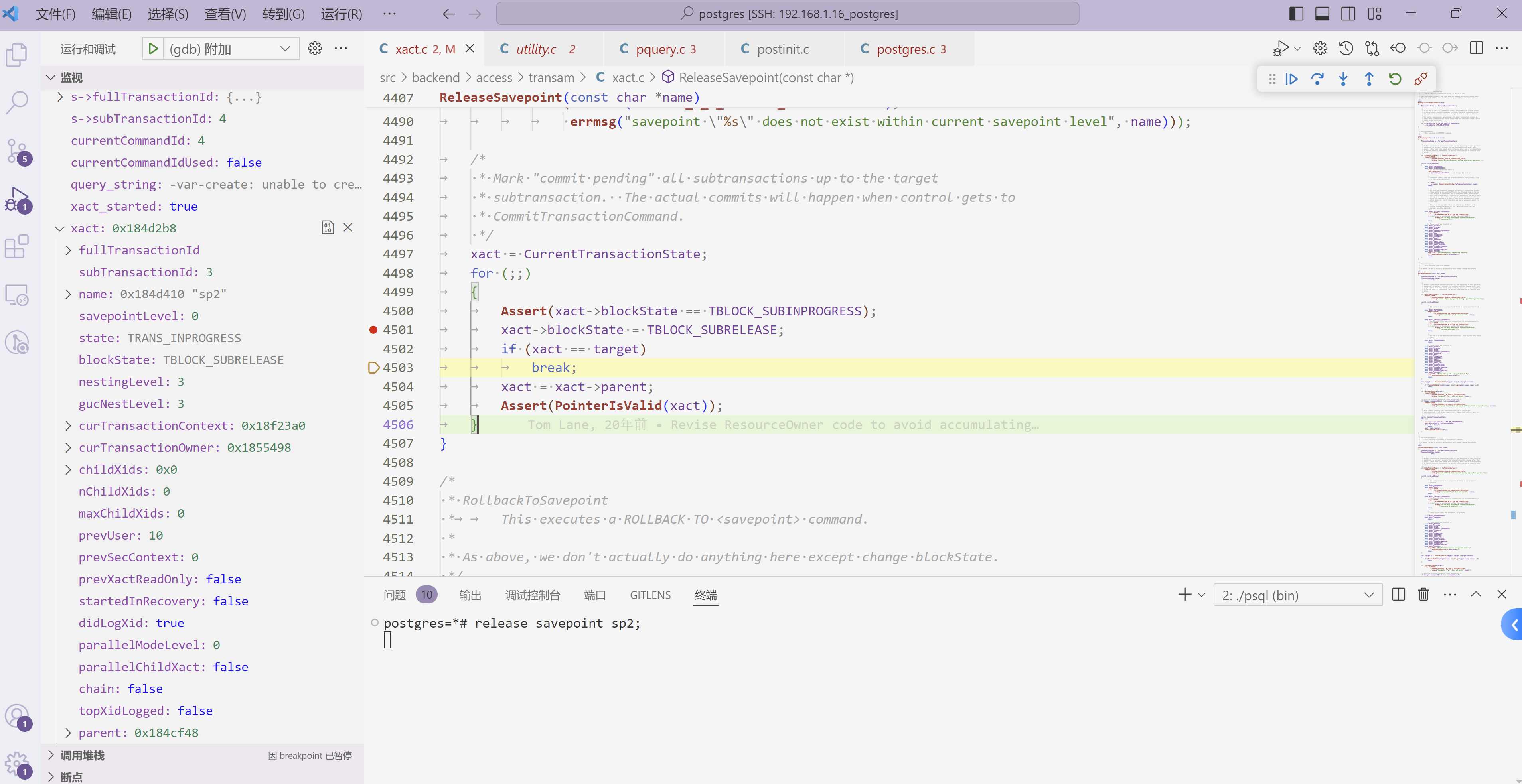This screenshot has width=1522, height=784.
Task: Disconnect debugger in debug toolbar
Action: point(1421,79)
